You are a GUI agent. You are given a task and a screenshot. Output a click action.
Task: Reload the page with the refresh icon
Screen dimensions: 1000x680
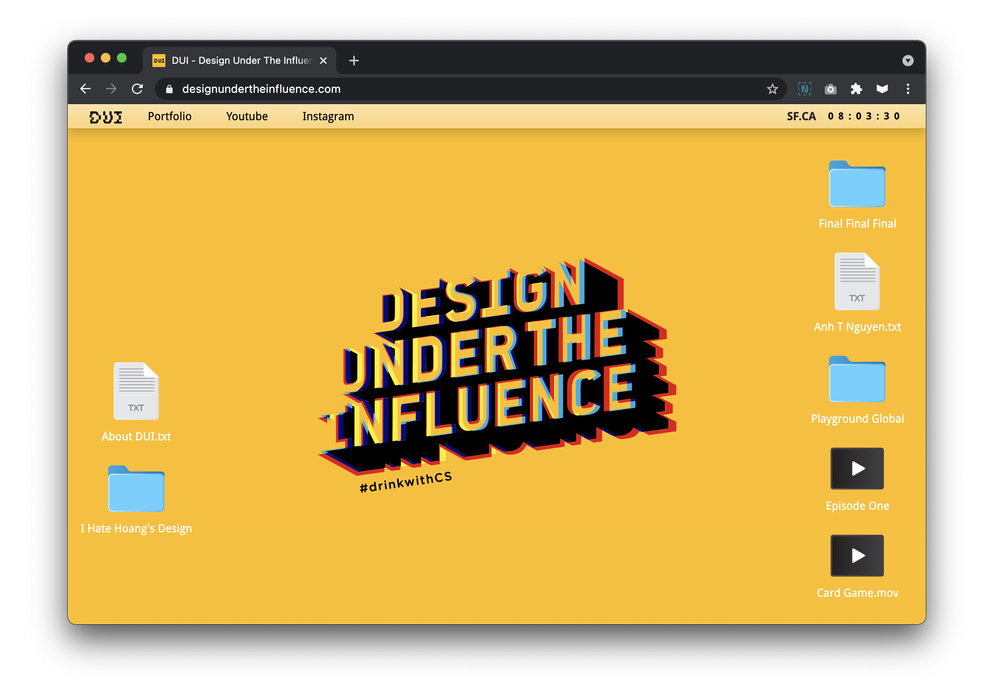click(137, 89)
